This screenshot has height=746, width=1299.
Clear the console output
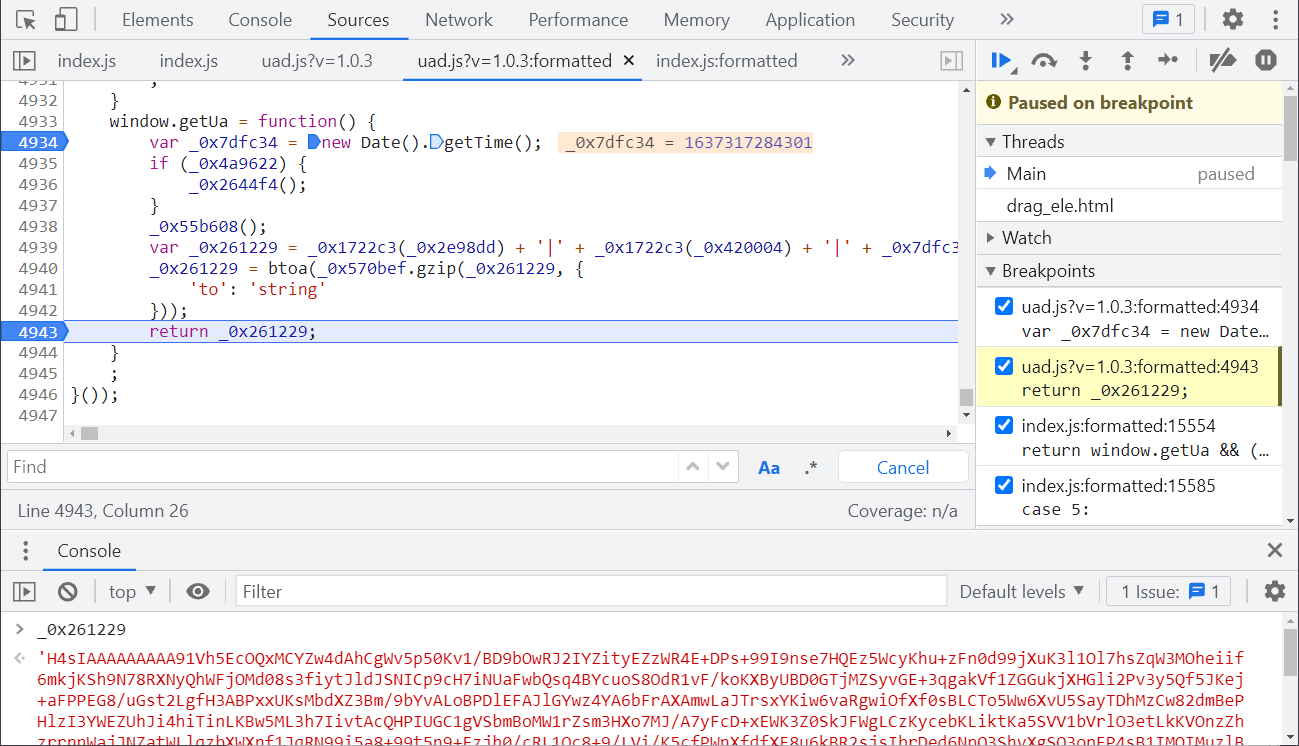click(67, 592)
